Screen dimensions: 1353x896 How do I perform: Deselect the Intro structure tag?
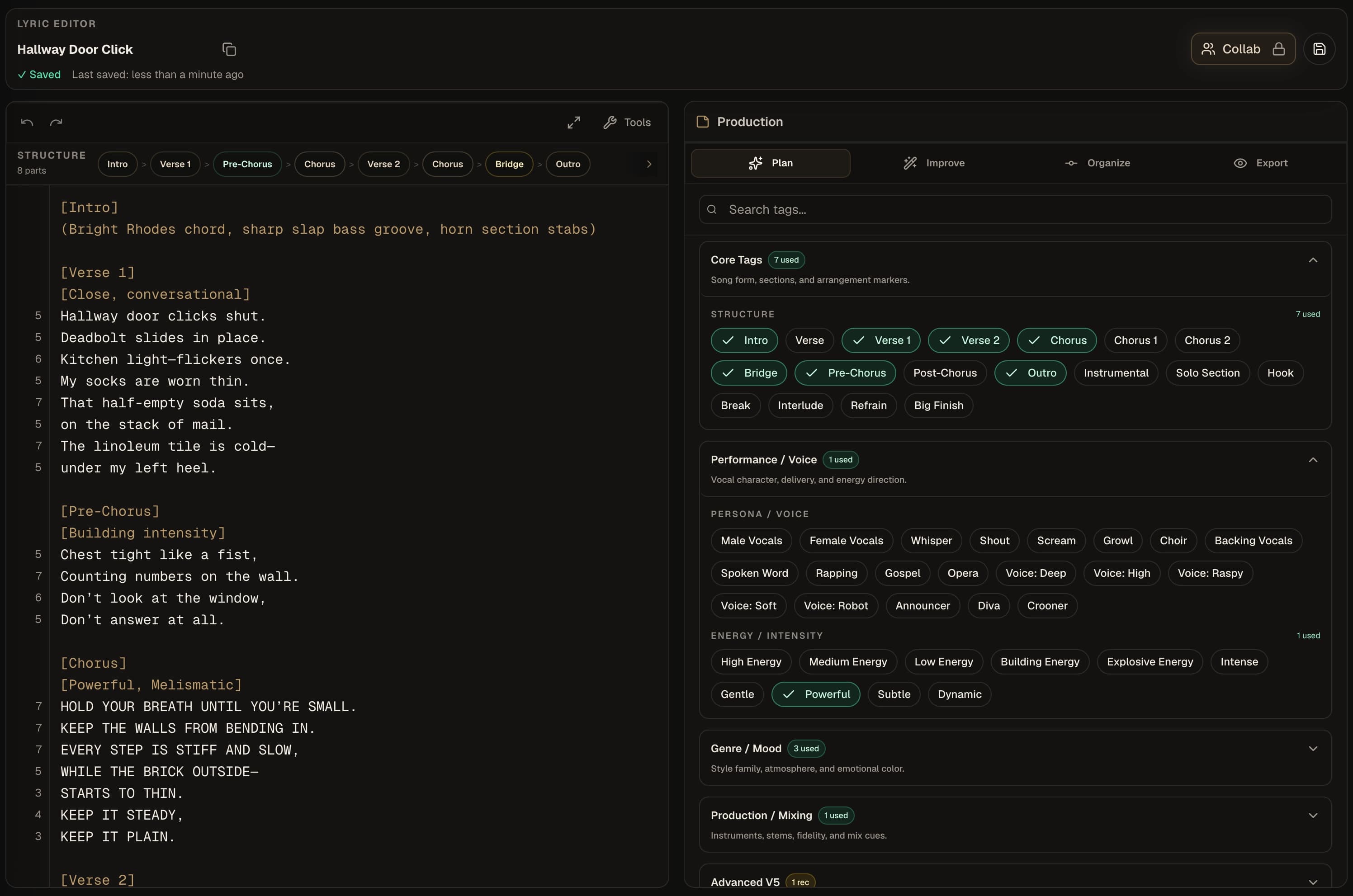point(744,340)
